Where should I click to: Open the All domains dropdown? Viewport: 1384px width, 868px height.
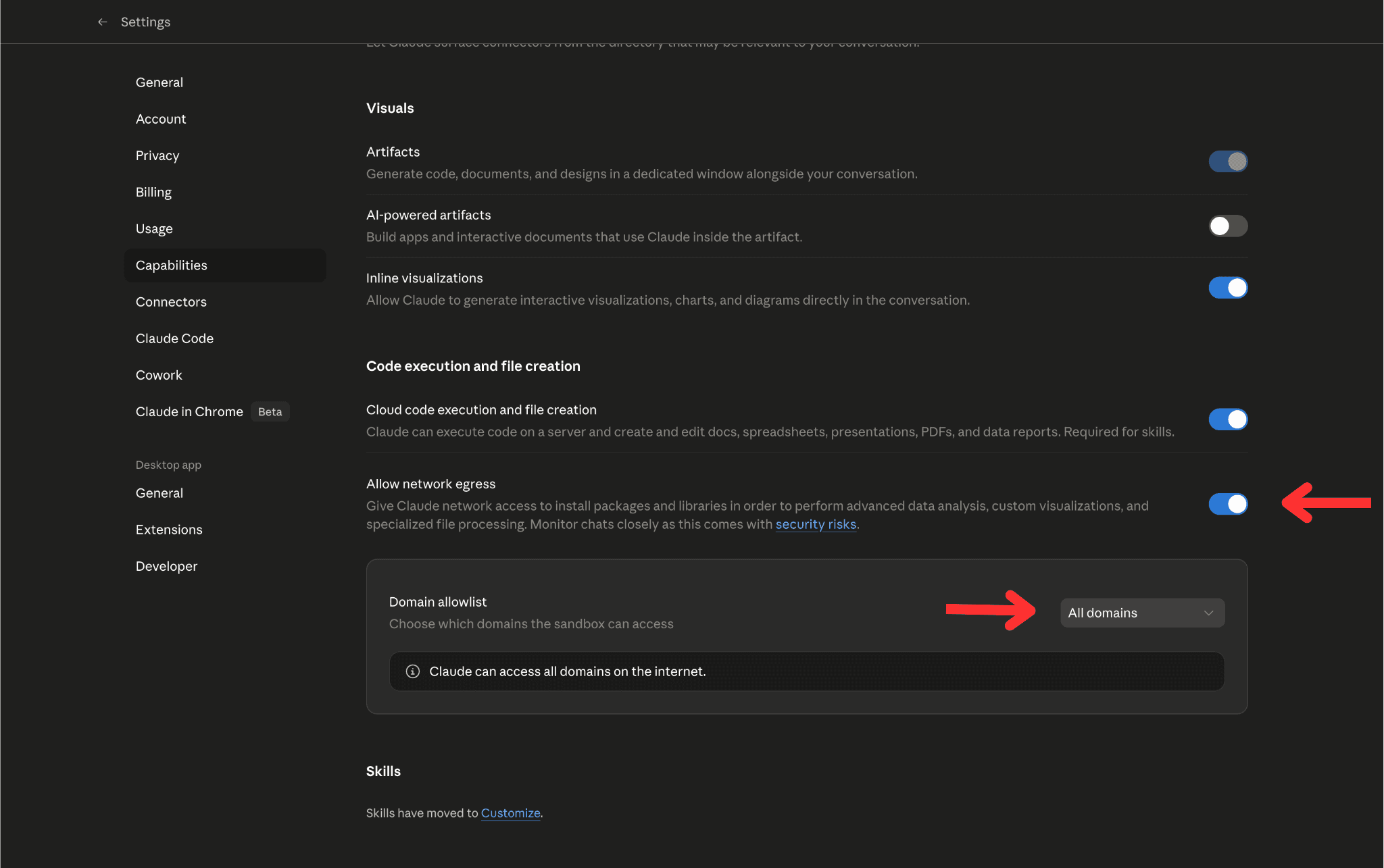pos(1142,613)
